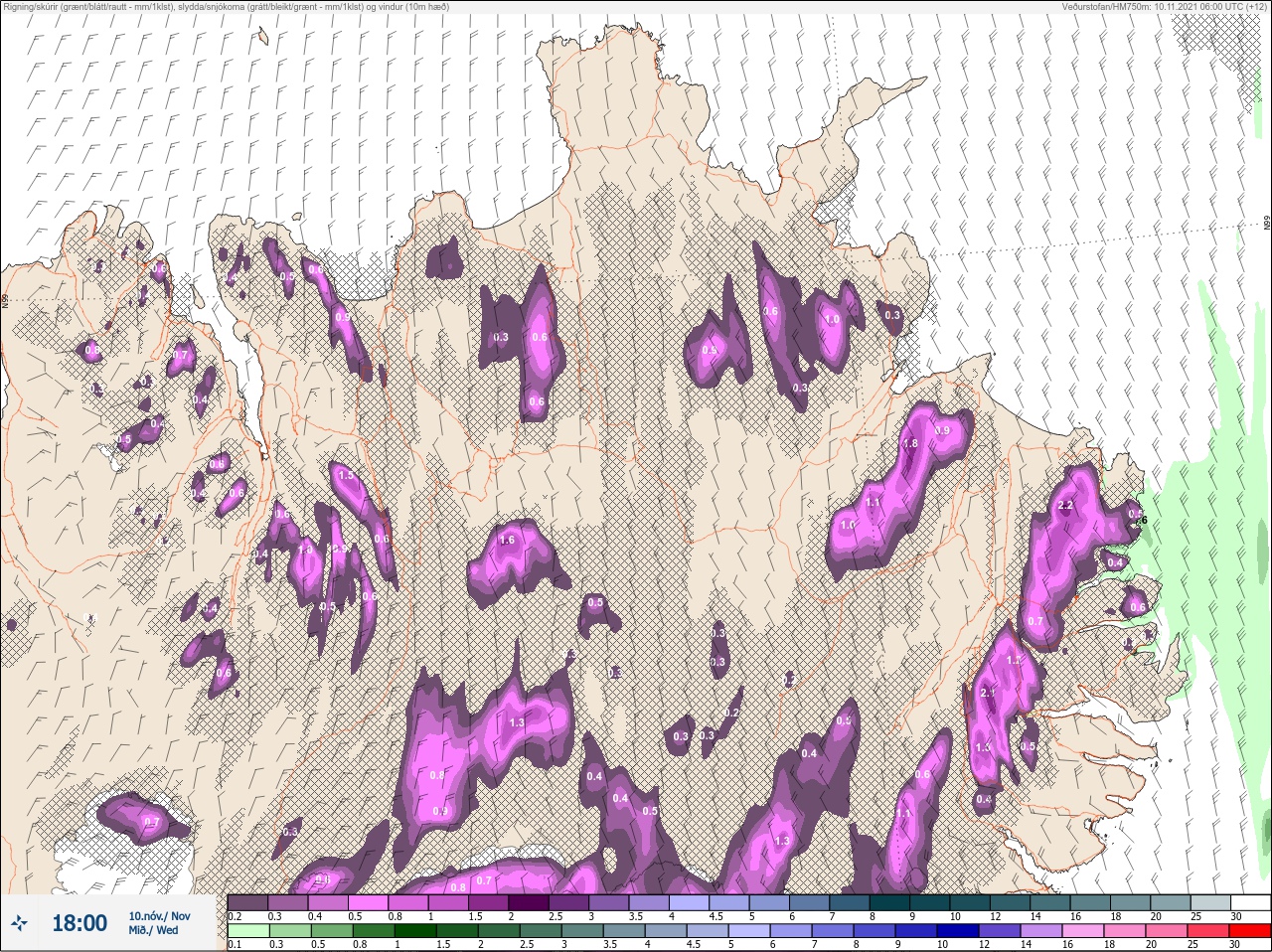This screenshot has width=1272, height=952.
Task: Pick the bottom-row pale green swatch between 0.1 and 0.3
Action: coord(248,931)
